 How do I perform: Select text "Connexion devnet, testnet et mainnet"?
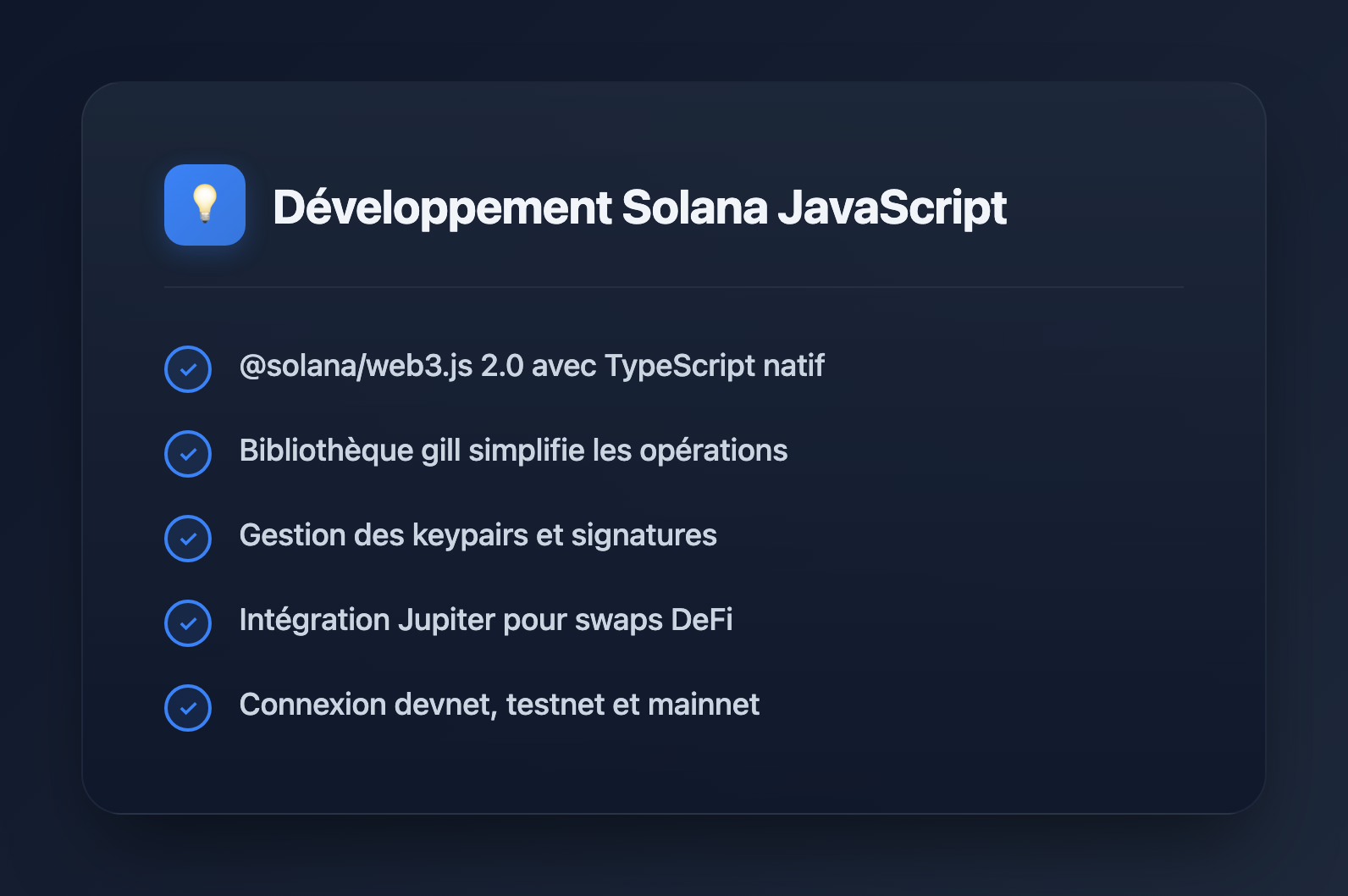tap(500, 705)
